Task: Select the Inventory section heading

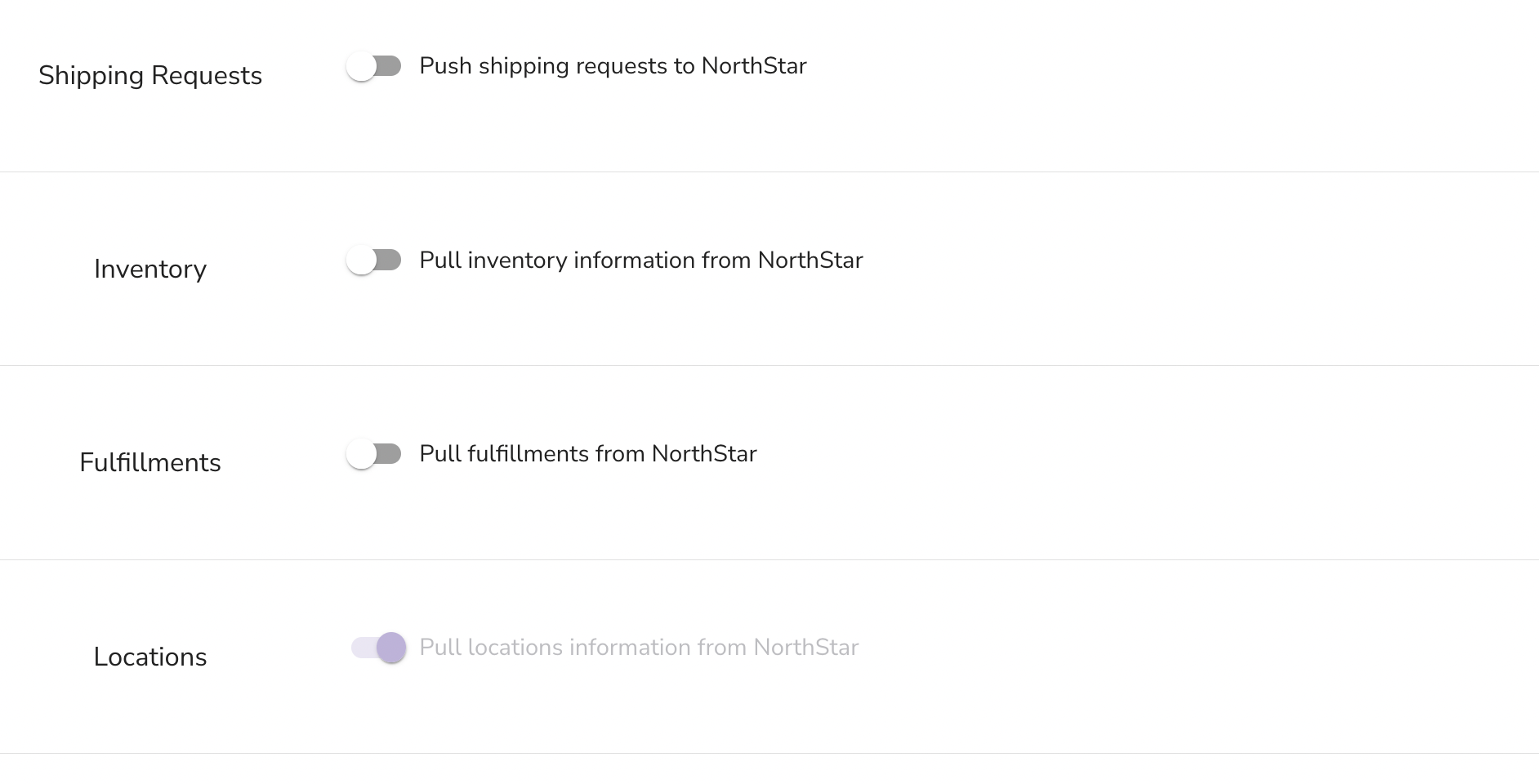Action: click(150, 269)
